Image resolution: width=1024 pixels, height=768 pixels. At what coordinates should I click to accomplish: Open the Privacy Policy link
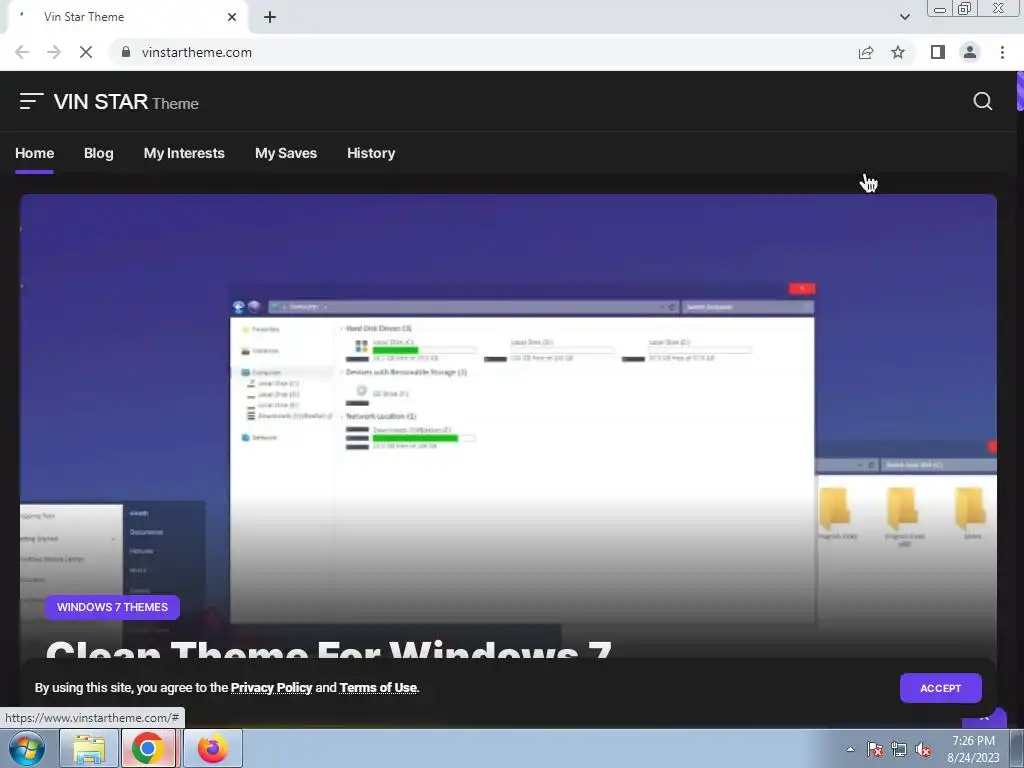pos(272,688)
